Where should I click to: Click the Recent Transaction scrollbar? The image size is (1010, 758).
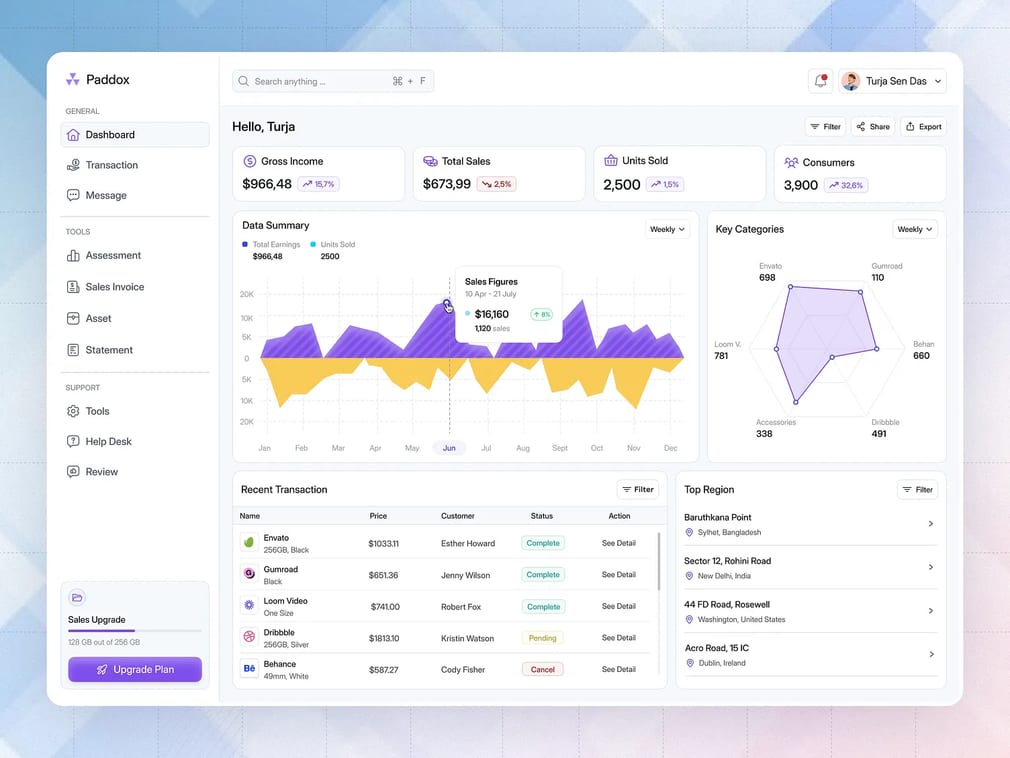click(x=658, y=561)
